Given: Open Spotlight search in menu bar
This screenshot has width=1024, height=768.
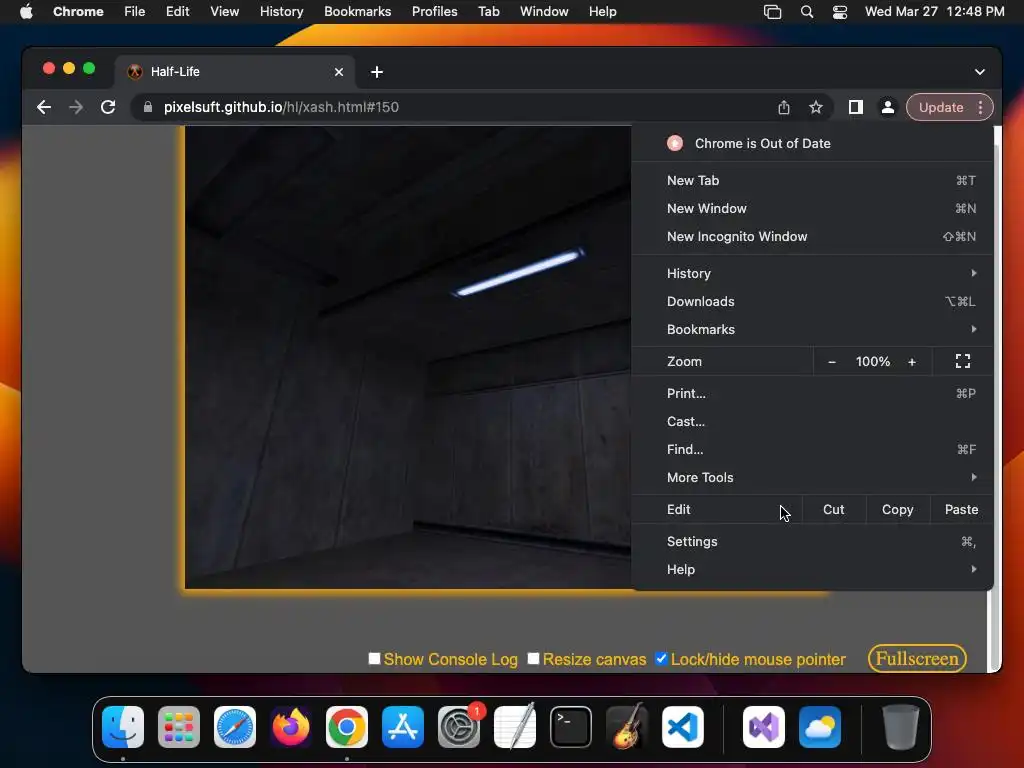Looking at the screenshot, I should point(807,12).
